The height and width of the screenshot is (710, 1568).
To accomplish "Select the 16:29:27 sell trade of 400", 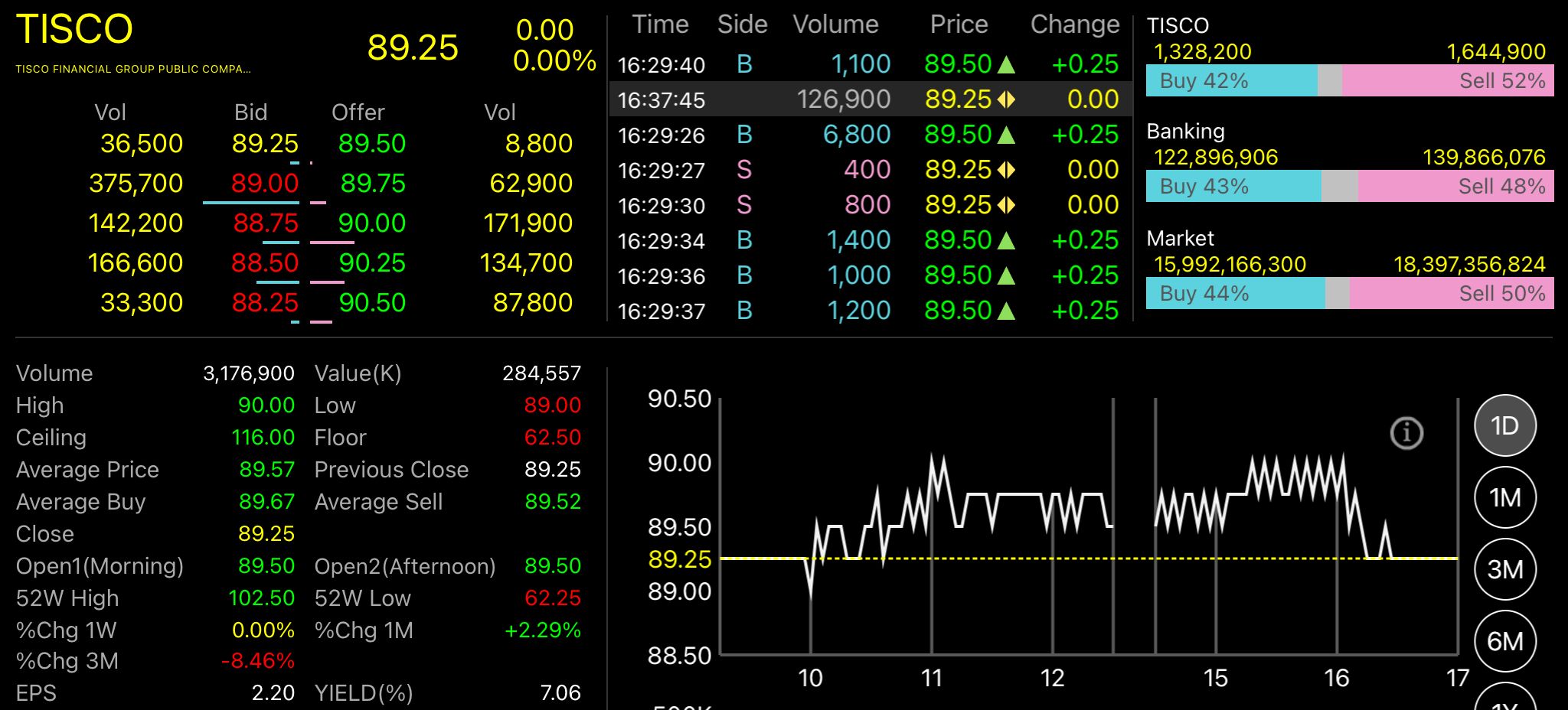I will (x=871, y=169).
